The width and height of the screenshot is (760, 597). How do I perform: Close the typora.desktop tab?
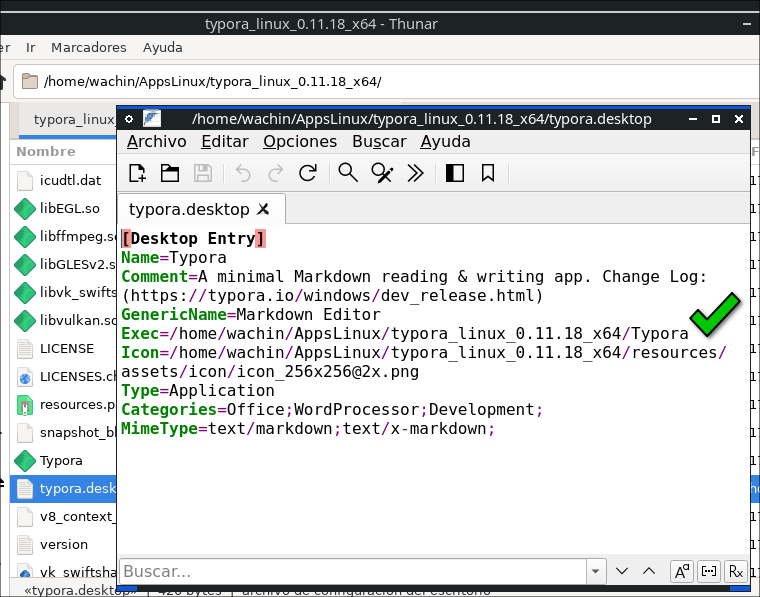[263, 209]
